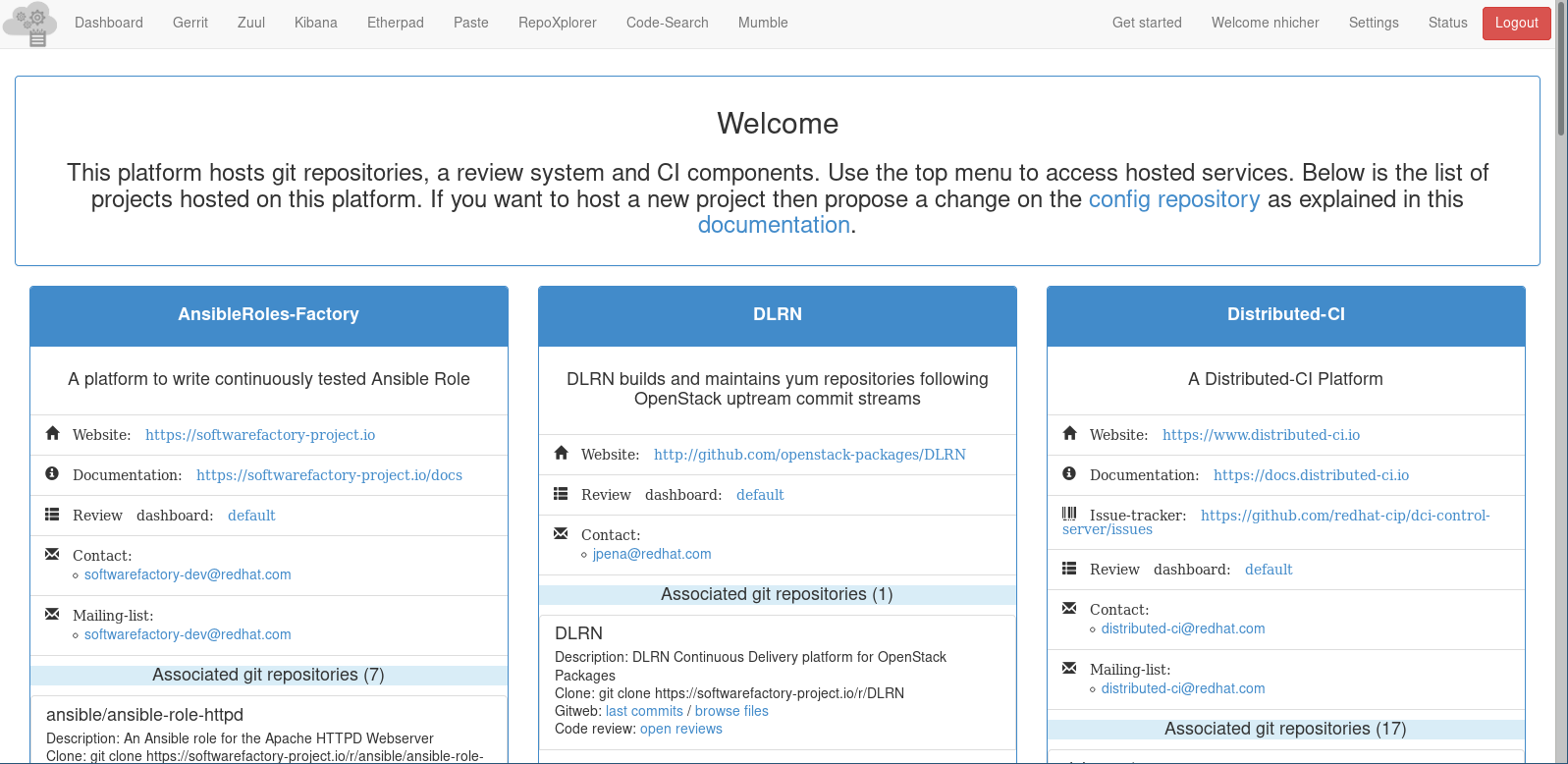Follow the config repository link
The image size is (1568, 764).
point(1173,199)
